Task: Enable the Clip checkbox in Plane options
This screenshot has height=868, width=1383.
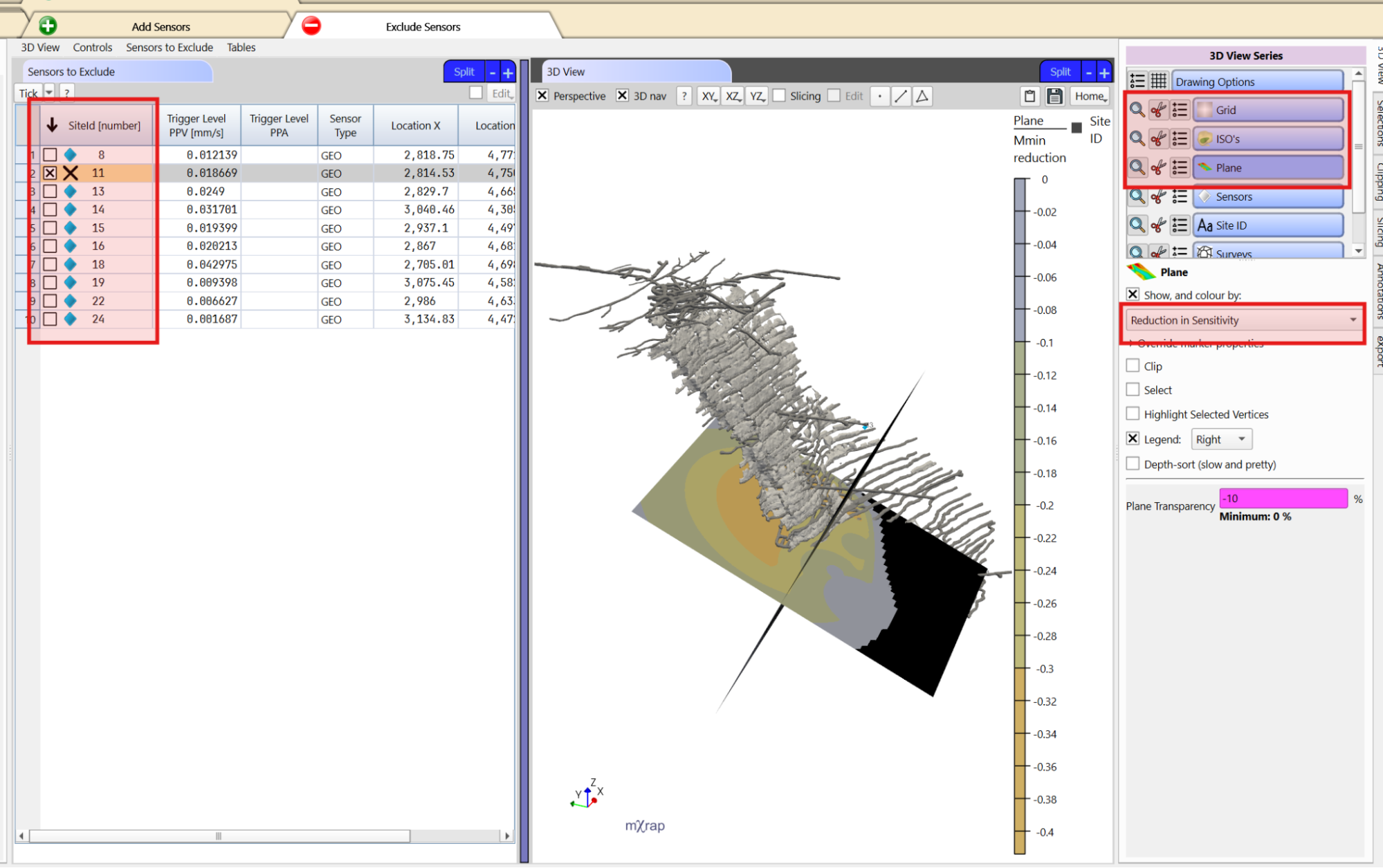Action: tap(1133, 366)
